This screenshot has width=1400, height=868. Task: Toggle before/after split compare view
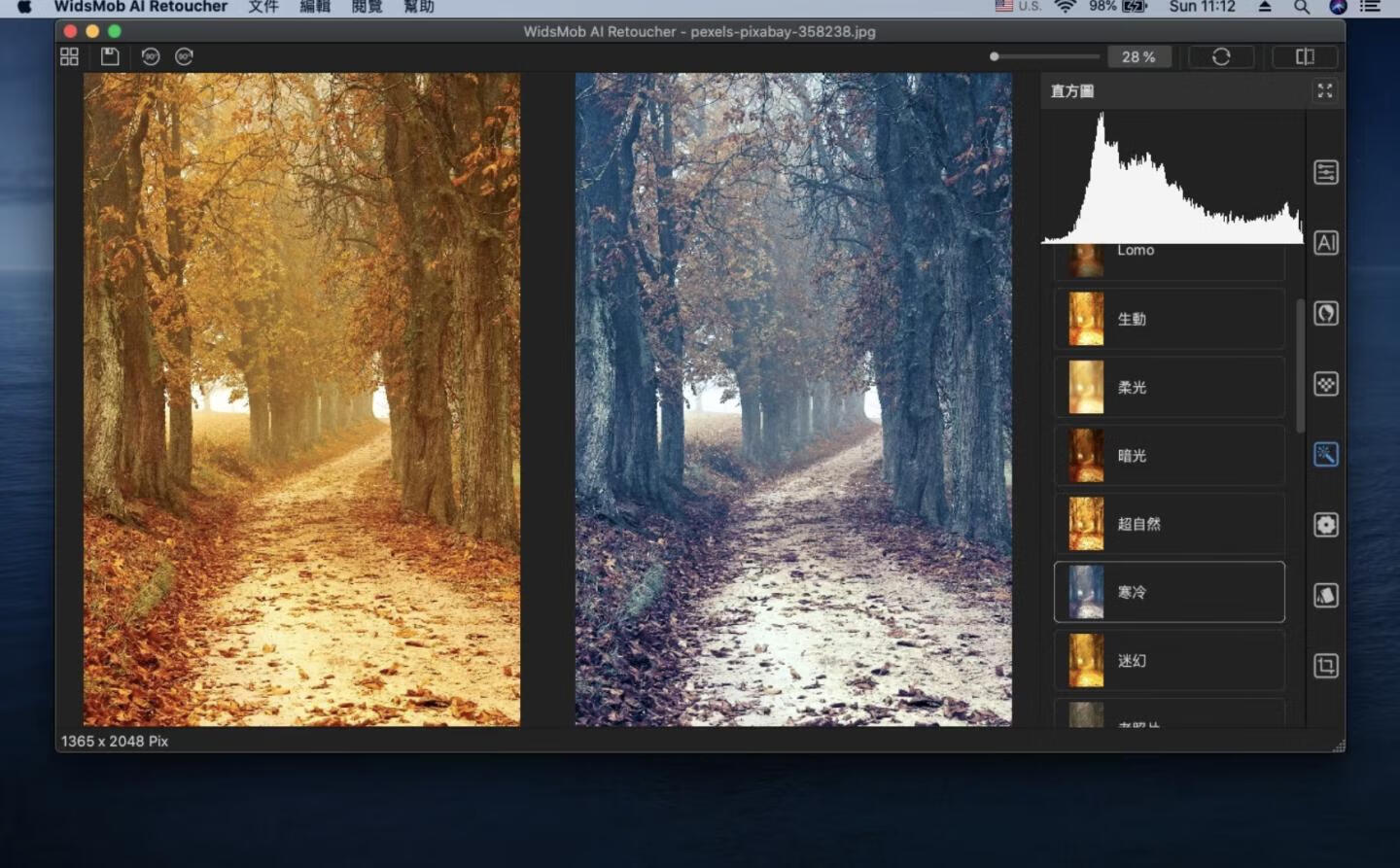tap(1305, 56)
